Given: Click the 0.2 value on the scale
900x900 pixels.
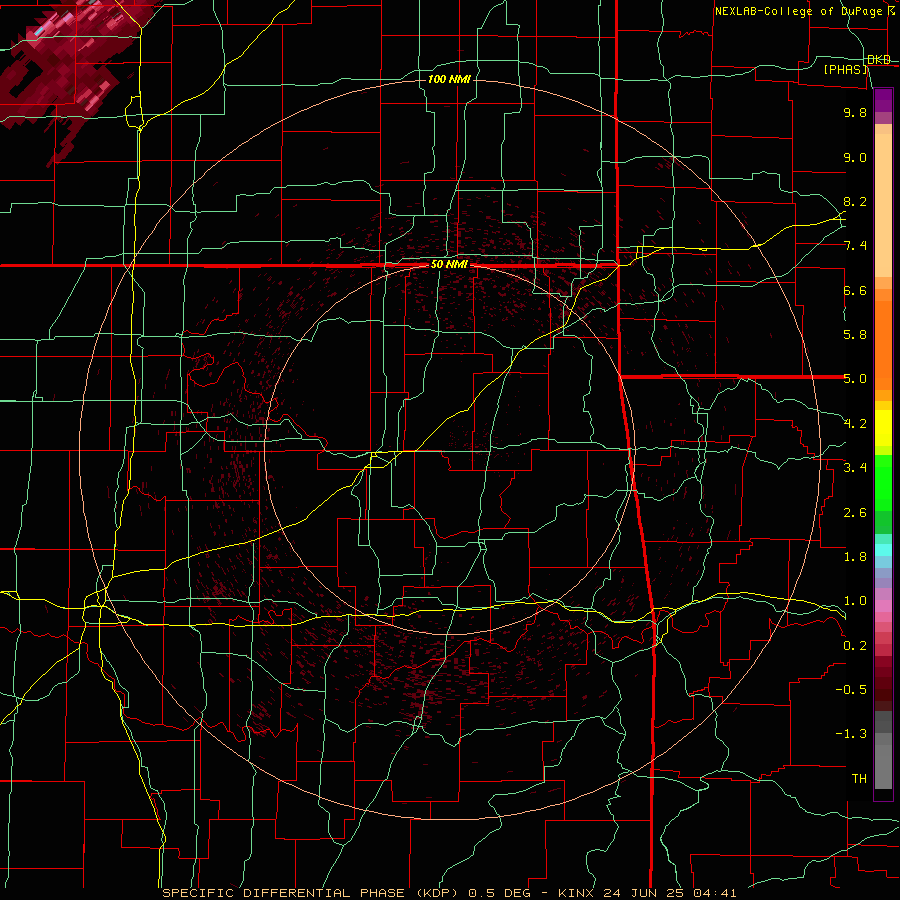Looking at the screenshot, I should click(855, 646).
